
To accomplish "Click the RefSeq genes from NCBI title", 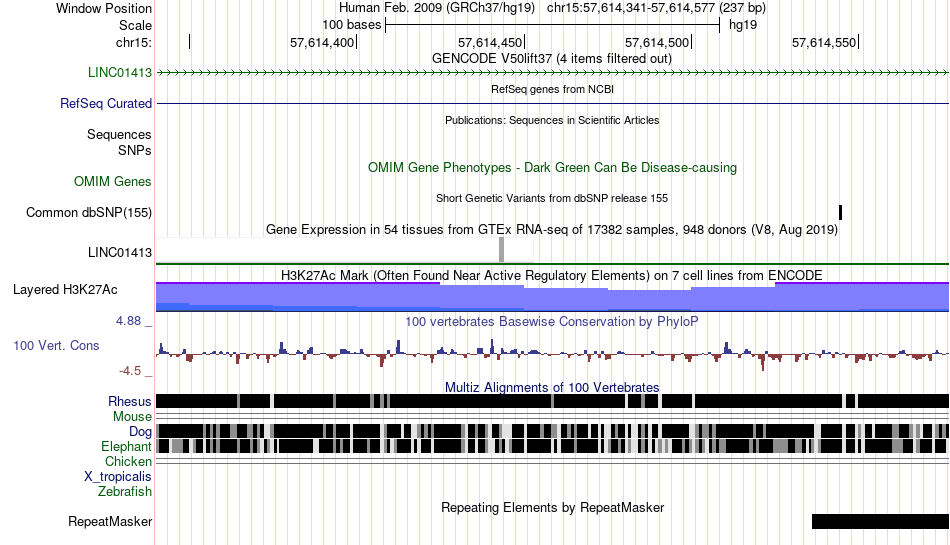I will tap(552, 89).
